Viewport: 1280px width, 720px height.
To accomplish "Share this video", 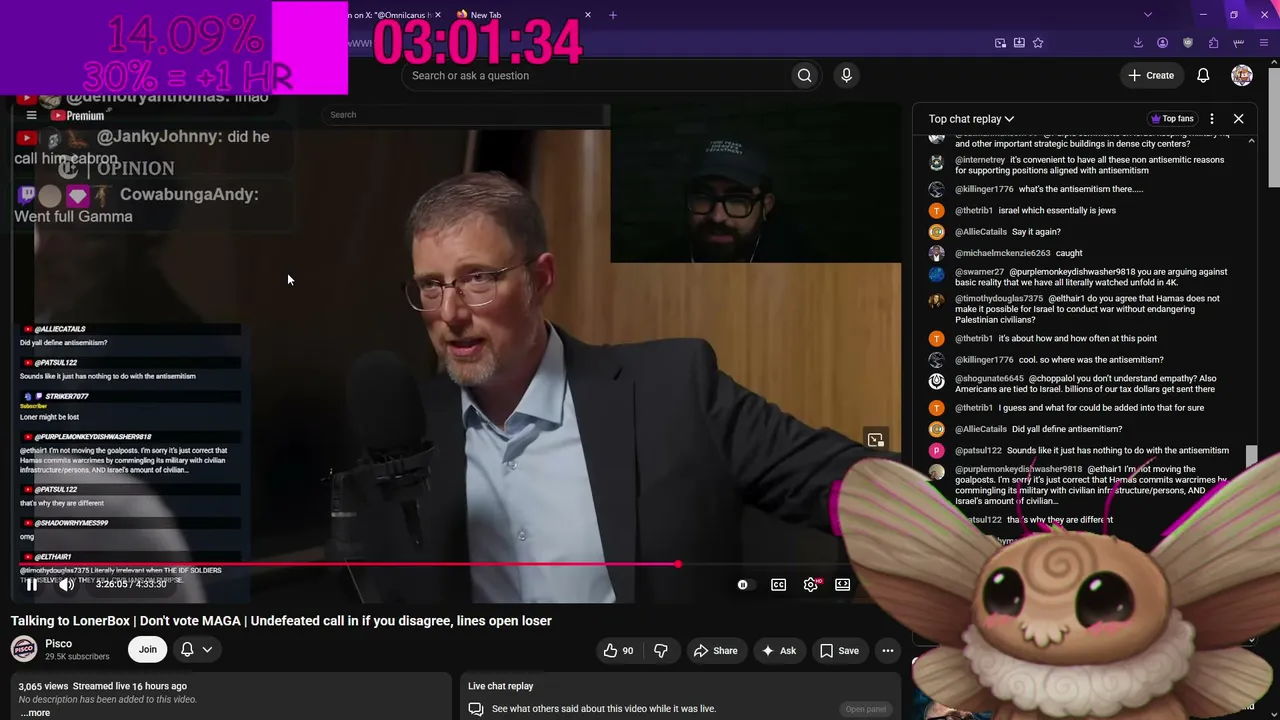I will click(x=716, y=650).
